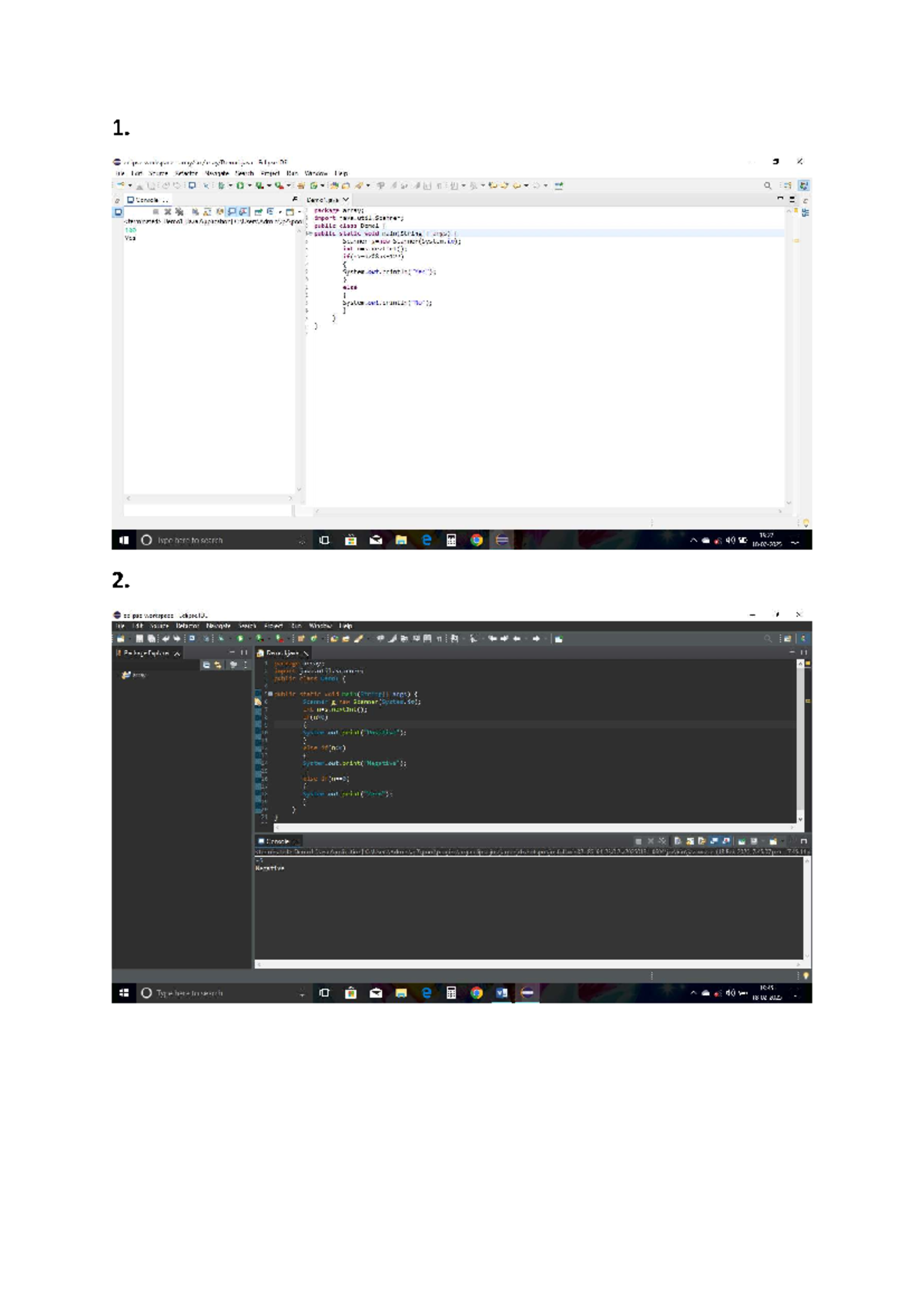Select Package Explorer tab in dark-theme window
Viewport: 924px width, 1306px height.
tap(148, 653)
